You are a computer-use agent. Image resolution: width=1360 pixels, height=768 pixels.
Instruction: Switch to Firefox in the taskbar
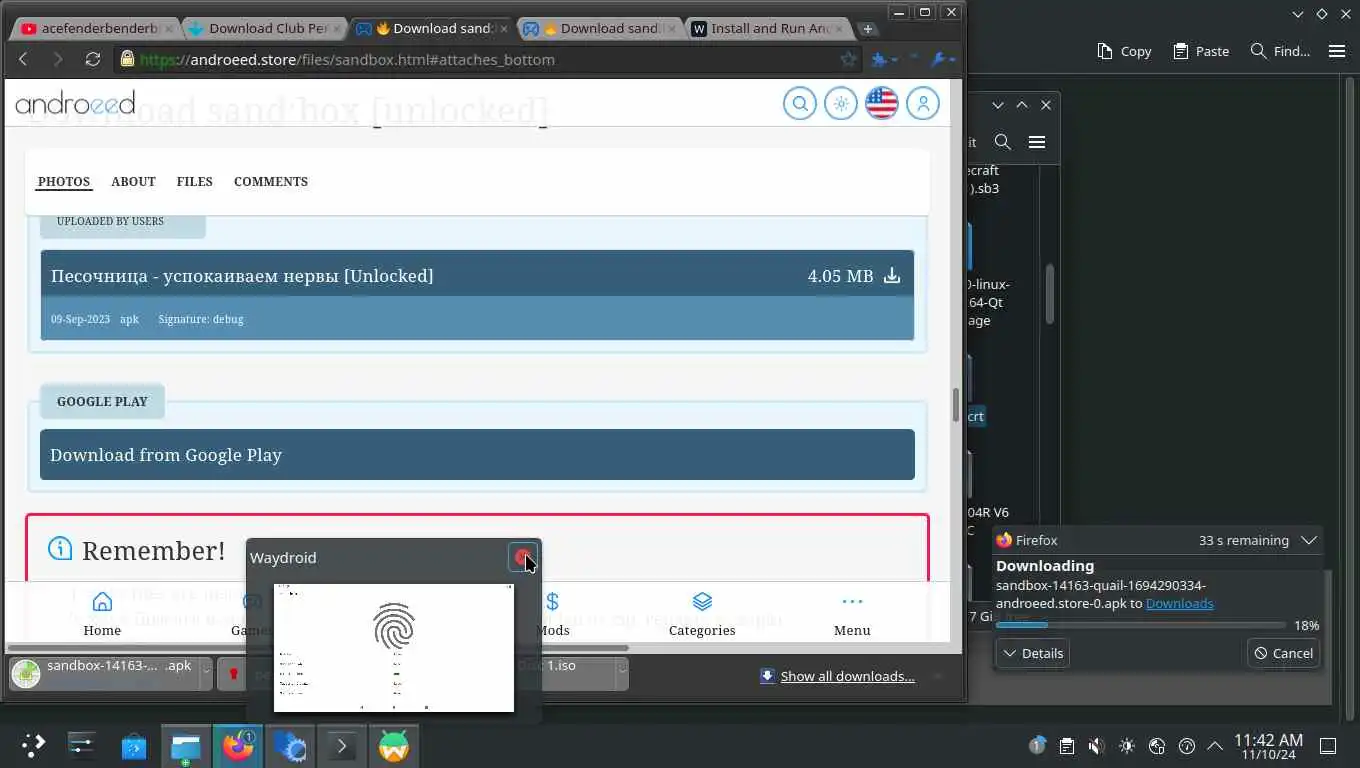tap(238, 746)
